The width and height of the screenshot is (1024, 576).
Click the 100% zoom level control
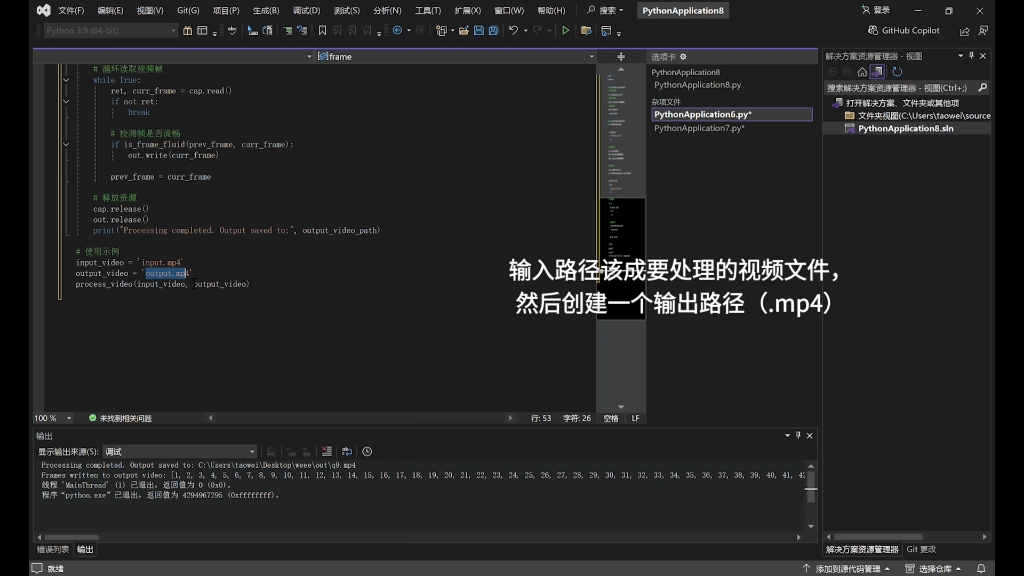click(45, 418)
